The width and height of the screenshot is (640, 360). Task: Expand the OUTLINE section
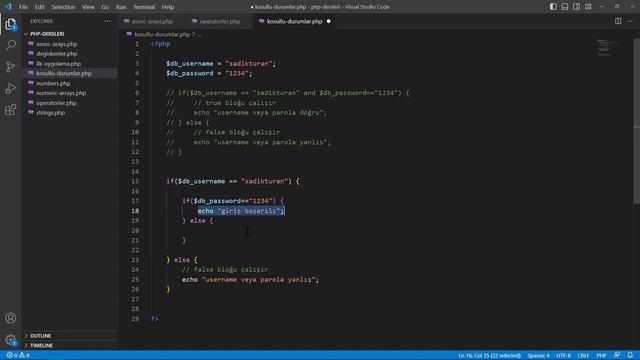69,336
